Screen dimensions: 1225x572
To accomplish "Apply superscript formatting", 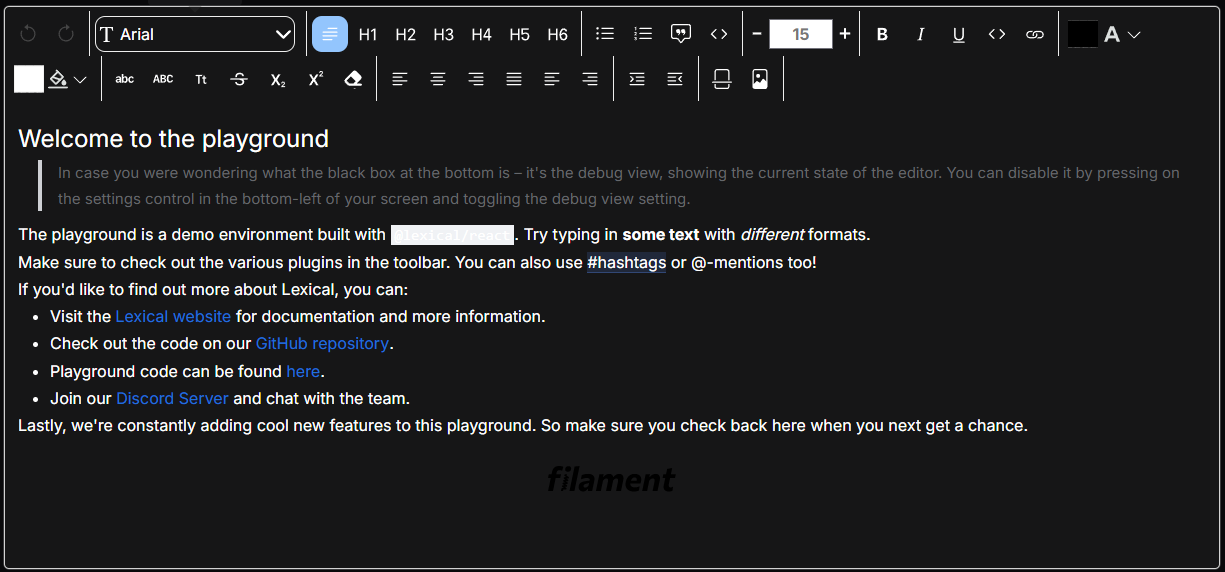I will [x=316, y=79].
